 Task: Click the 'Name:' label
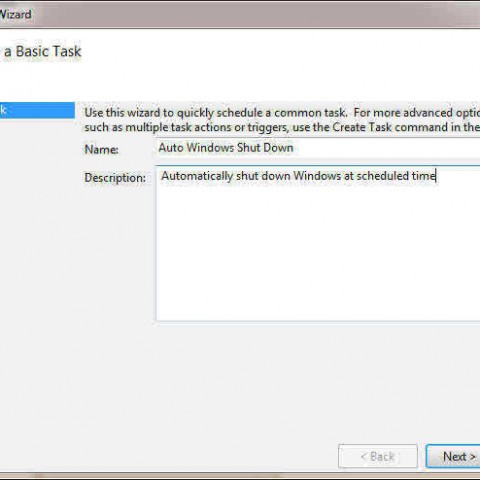click(101, 149)
